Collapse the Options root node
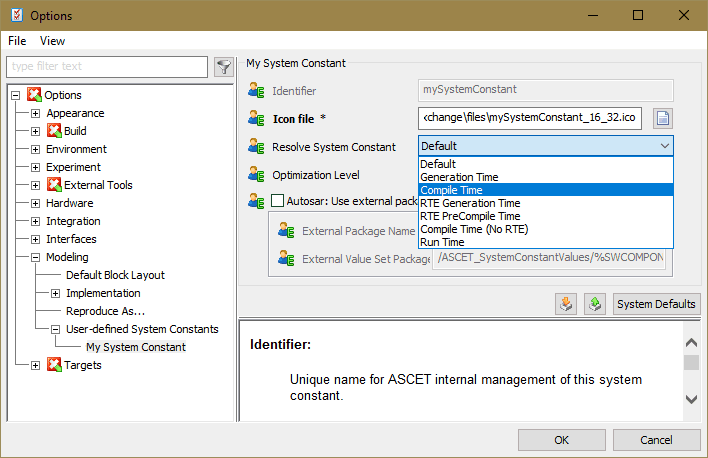Viewport: 708px width, 458px height. [15, 95]
